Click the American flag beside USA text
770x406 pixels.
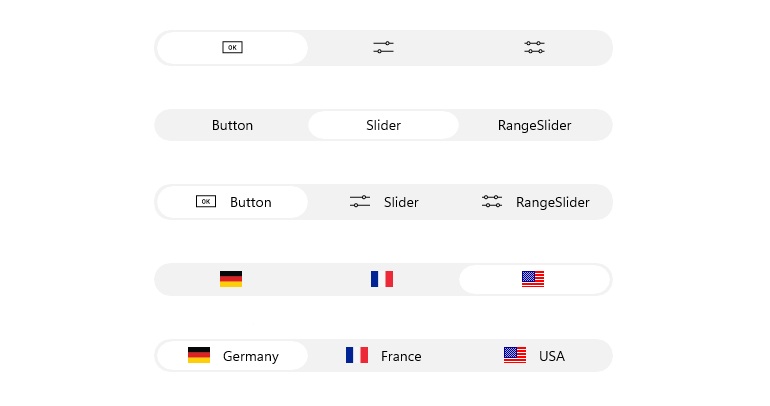(x=515, y=355)
